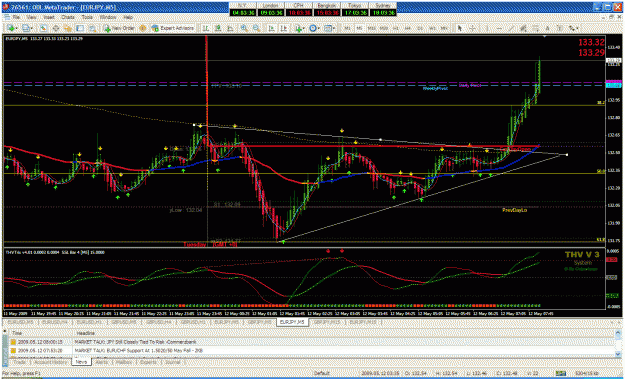Select the M5 timeframe button
Viewport: 625px width, 379px height.
click(x=359, y=28)
